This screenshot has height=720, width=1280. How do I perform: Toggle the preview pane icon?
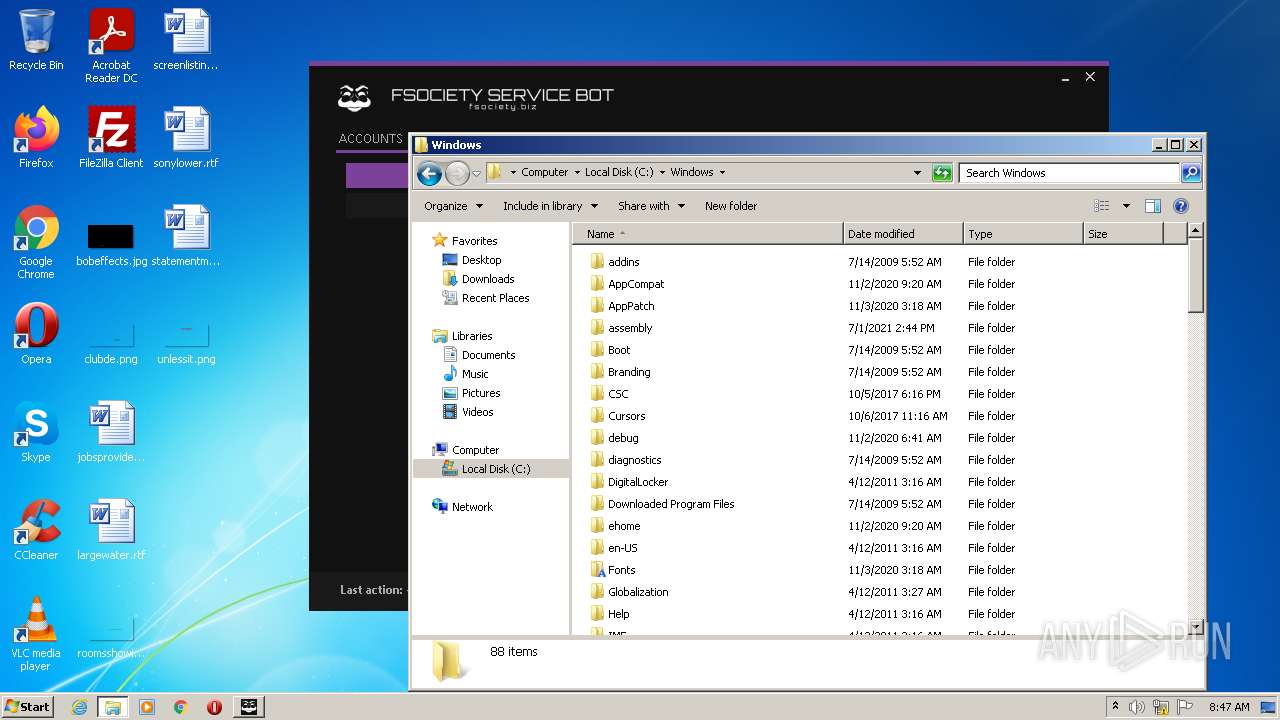1152,206
